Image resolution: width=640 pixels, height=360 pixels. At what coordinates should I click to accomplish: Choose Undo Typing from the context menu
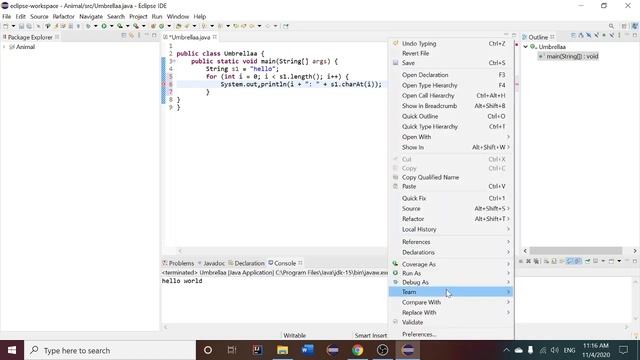(451, 43)
